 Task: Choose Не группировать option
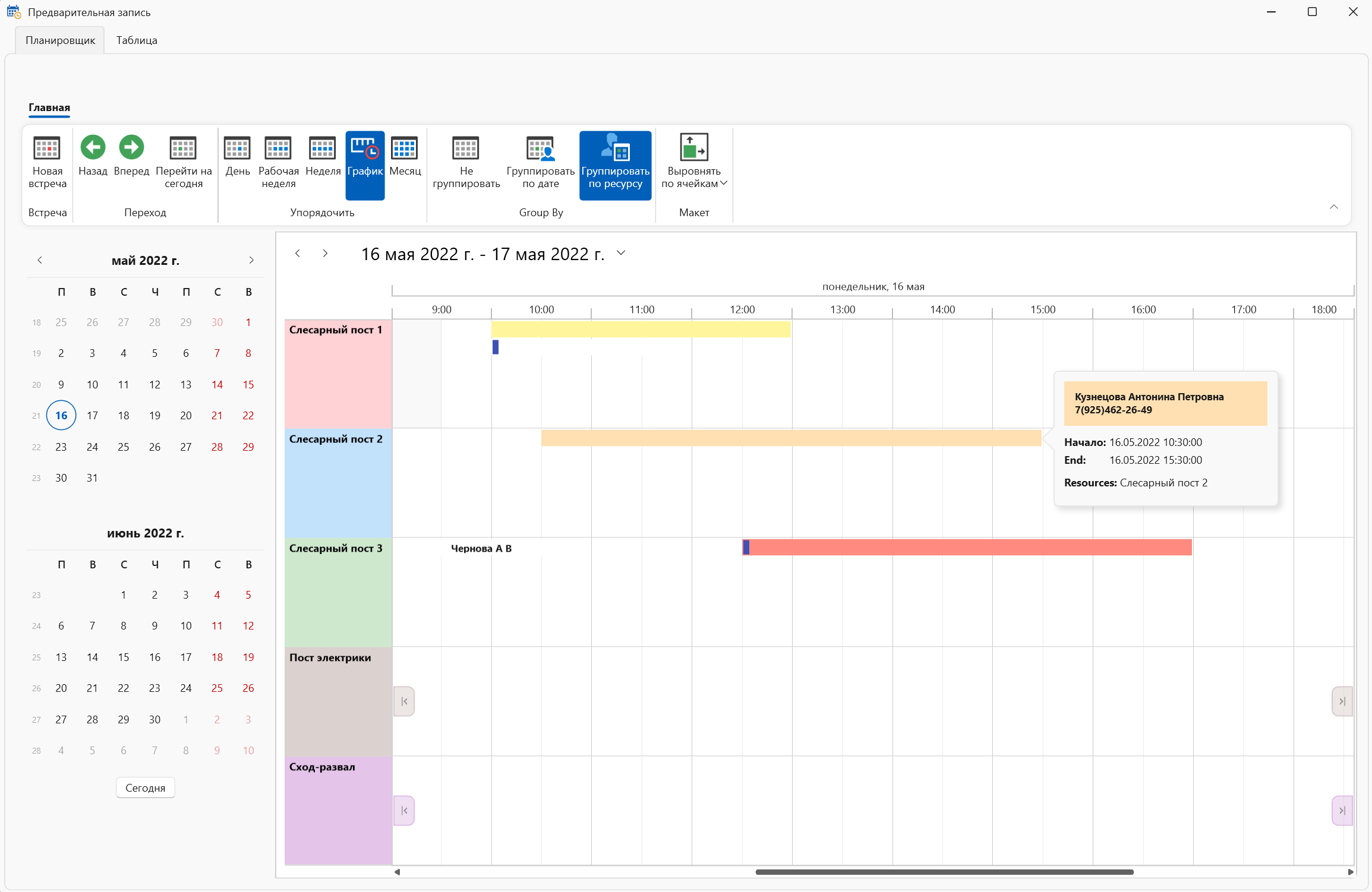466,163
